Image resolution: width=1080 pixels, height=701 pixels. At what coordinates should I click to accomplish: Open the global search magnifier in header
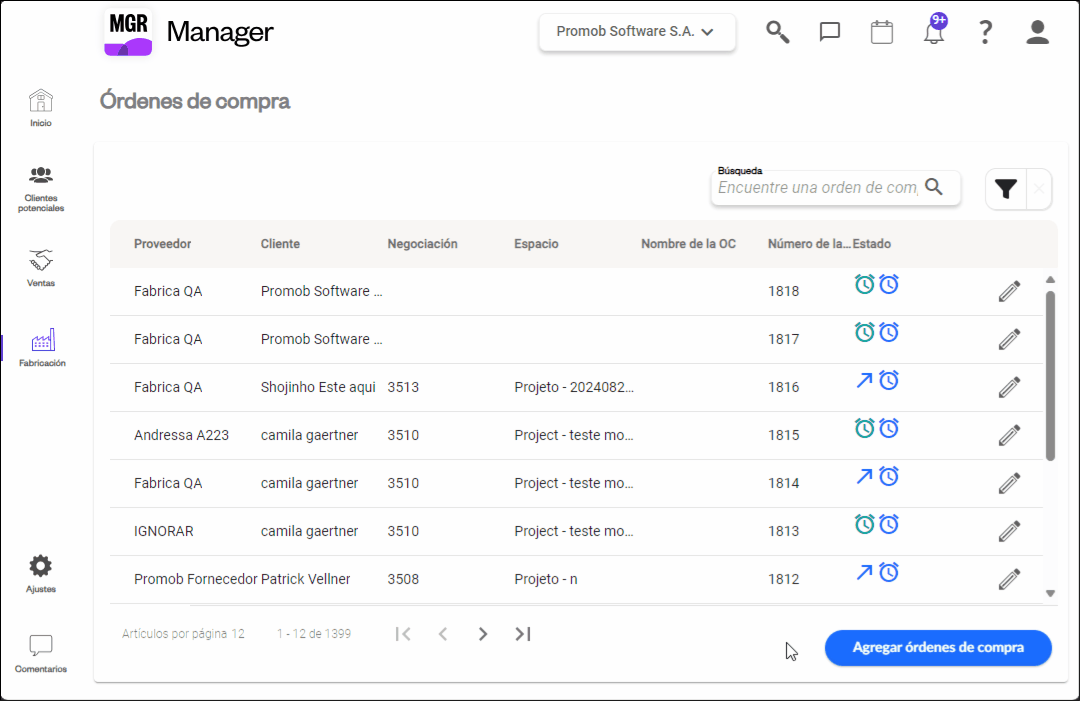pyautogui.click(x=778, y=32)
